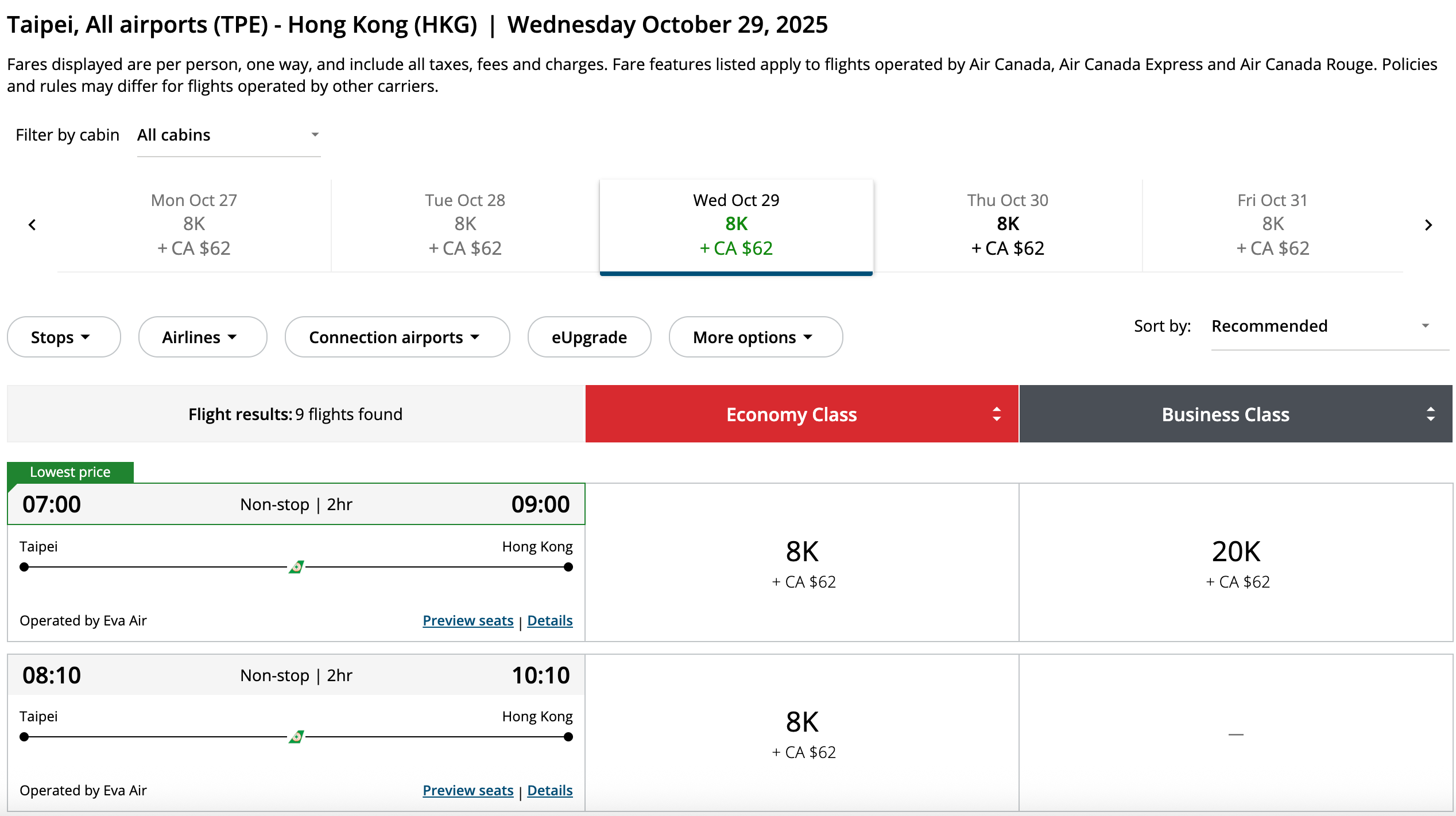Image resolution: width=1456 pixels, height=816 pixels.
Task: Expand the Stops filter
Action: click(63, 337)
